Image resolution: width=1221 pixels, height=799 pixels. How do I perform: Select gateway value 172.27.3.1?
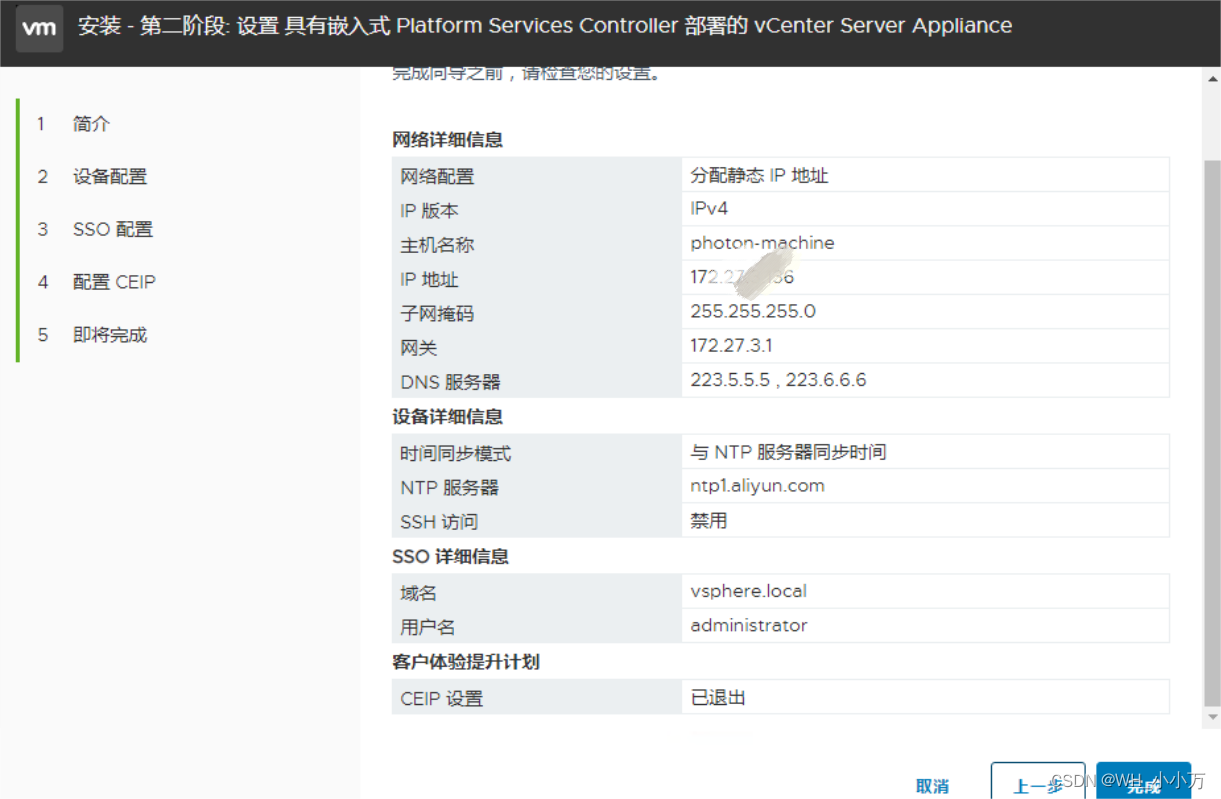731,346
